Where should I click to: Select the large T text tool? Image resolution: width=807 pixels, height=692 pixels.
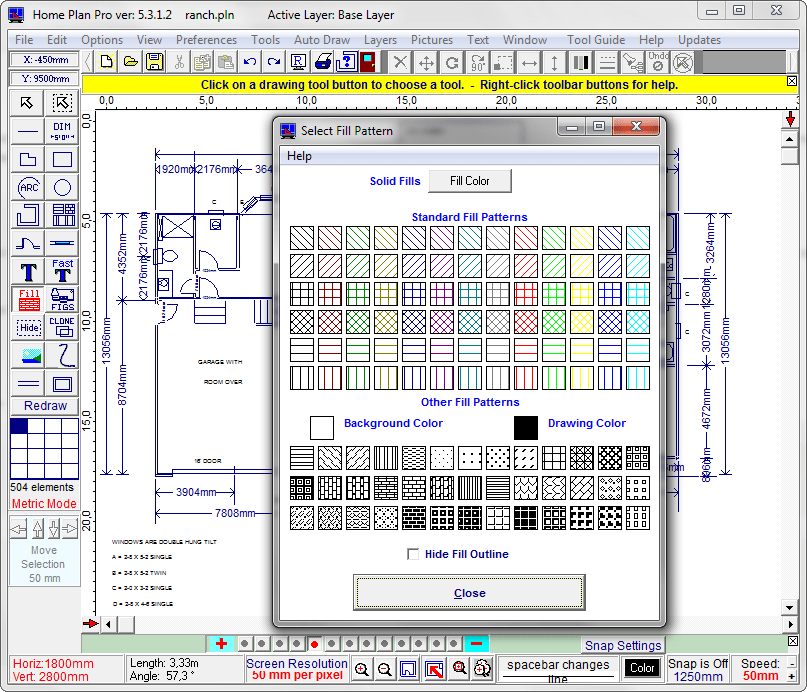point(27,271)
